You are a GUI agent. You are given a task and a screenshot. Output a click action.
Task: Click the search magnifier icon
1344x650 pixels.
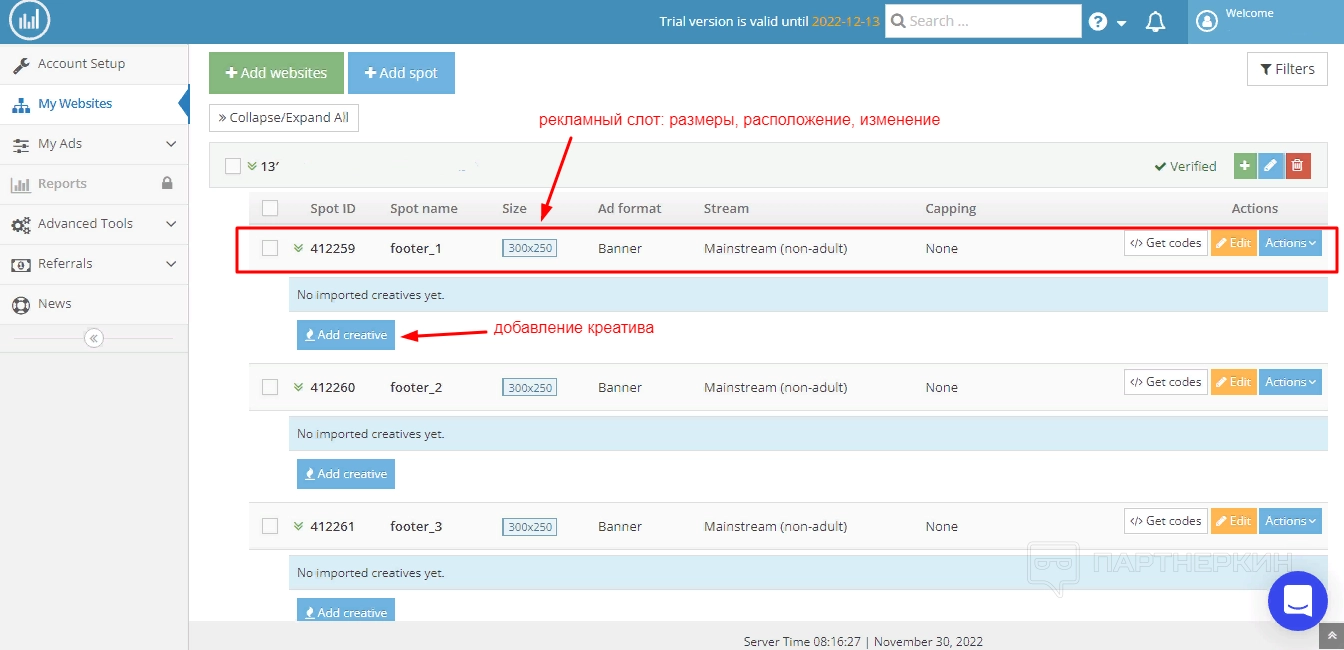click(898, 20)
